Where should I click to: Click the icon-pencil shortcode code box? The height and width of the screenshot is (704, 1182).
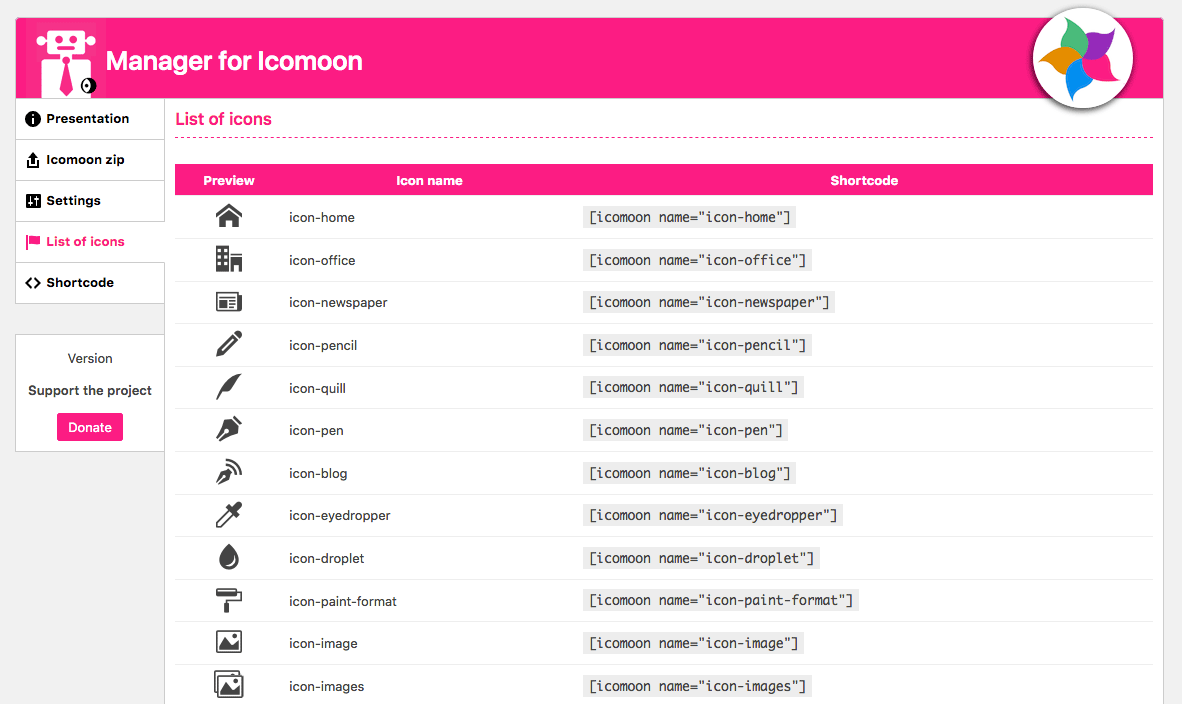click(697, 345)
